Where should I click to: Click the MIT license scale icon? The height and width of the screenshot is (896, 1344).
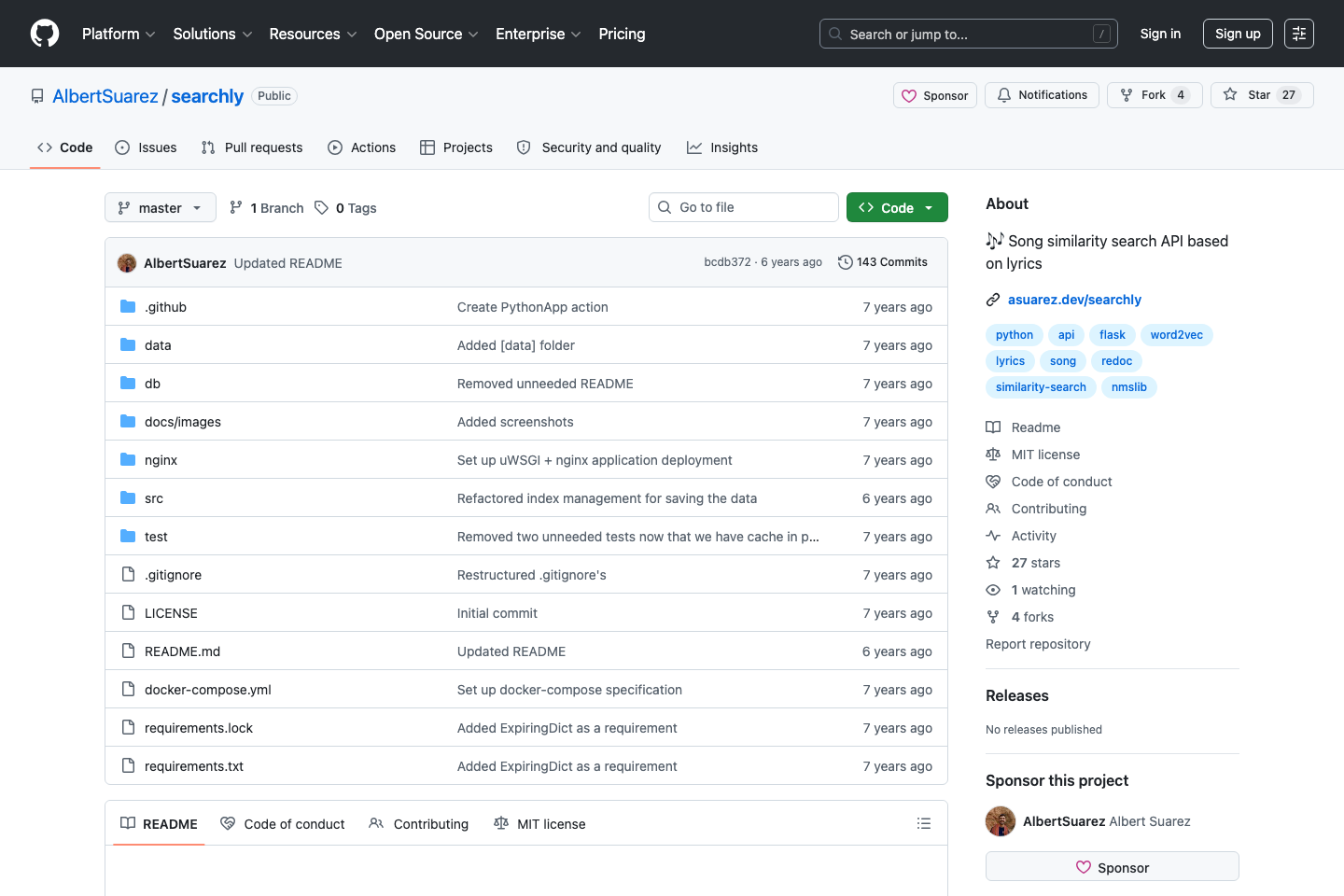pos(993,455)
